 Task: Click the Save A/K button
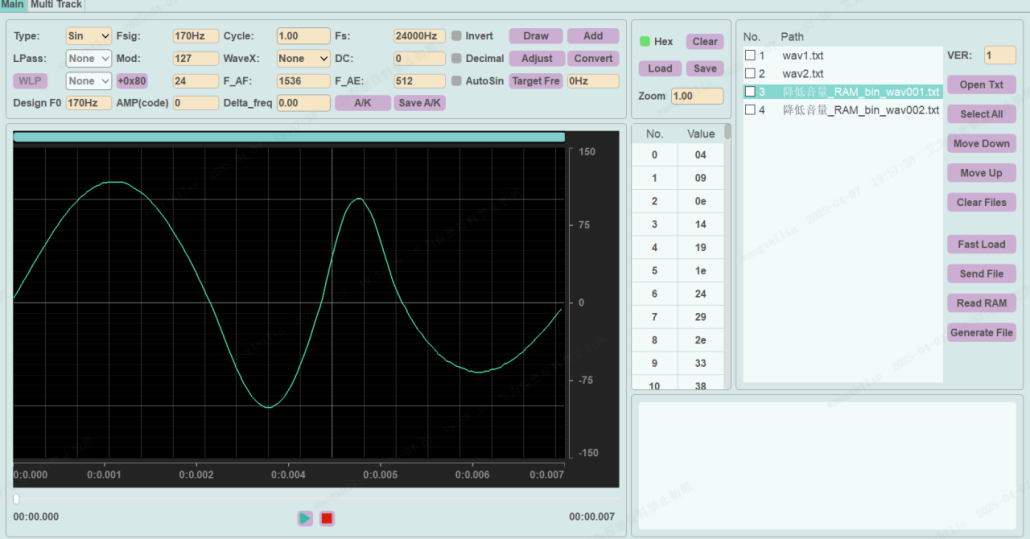click(420, 103)
